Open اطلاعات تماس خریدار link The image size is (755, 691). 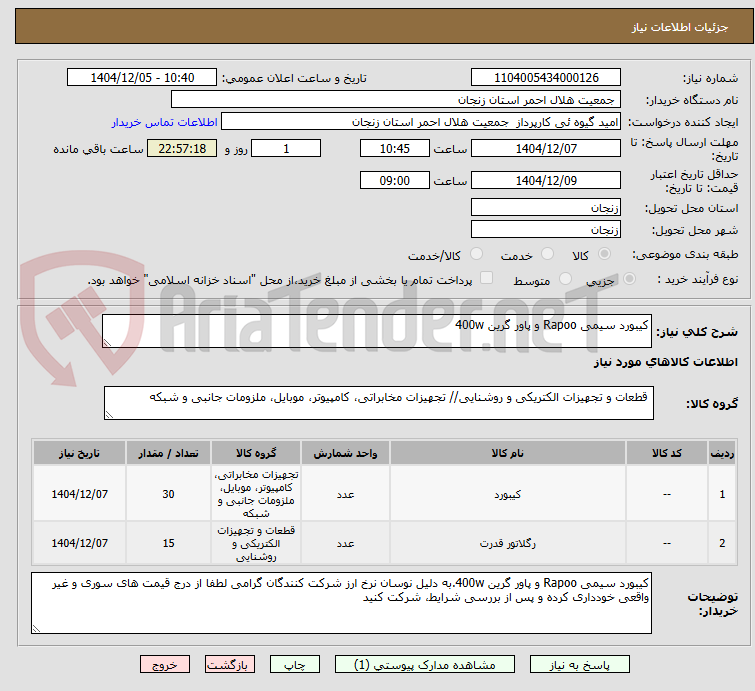coord(165,122)
